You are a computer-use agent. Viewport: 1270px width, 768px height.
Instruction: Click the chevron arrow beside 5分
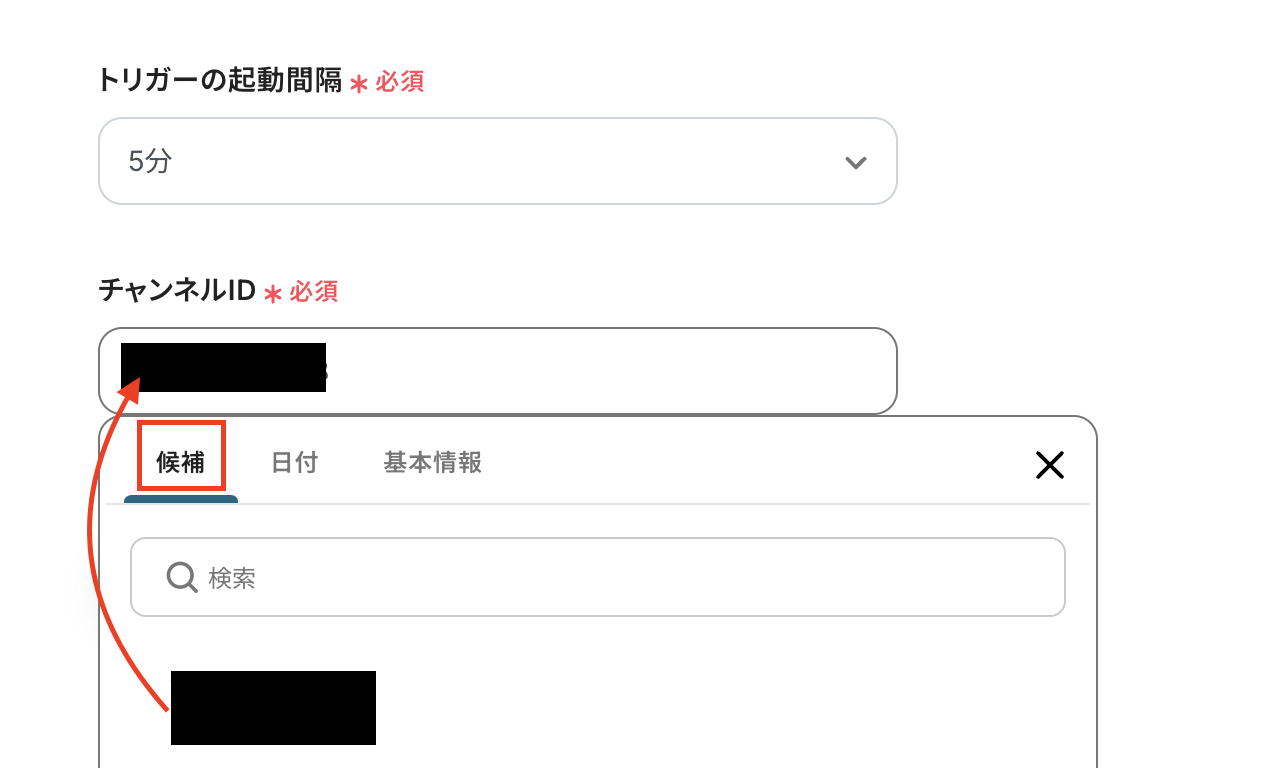pos(855,162)
